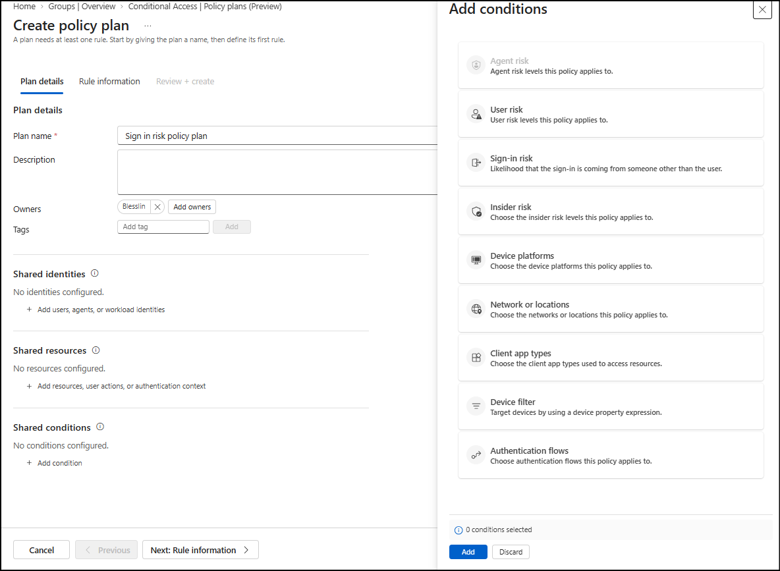Click the Device platforms monitor icon
The height and width of the screenshot is (571, 780).
pos(476,260)
